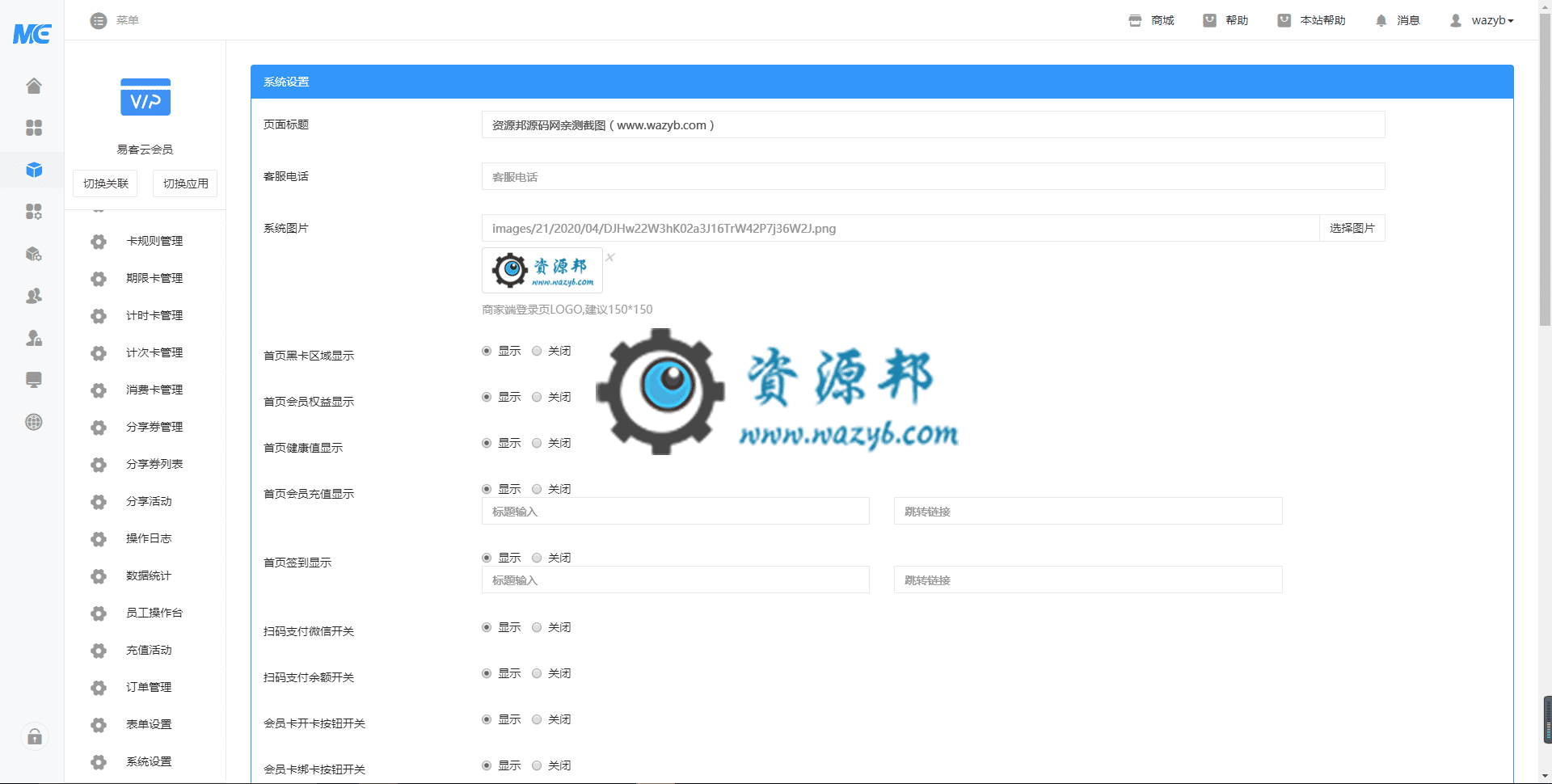Open 充值活动 in sidebar menu
Screen dimensions: 1552x784
point(149,650)
